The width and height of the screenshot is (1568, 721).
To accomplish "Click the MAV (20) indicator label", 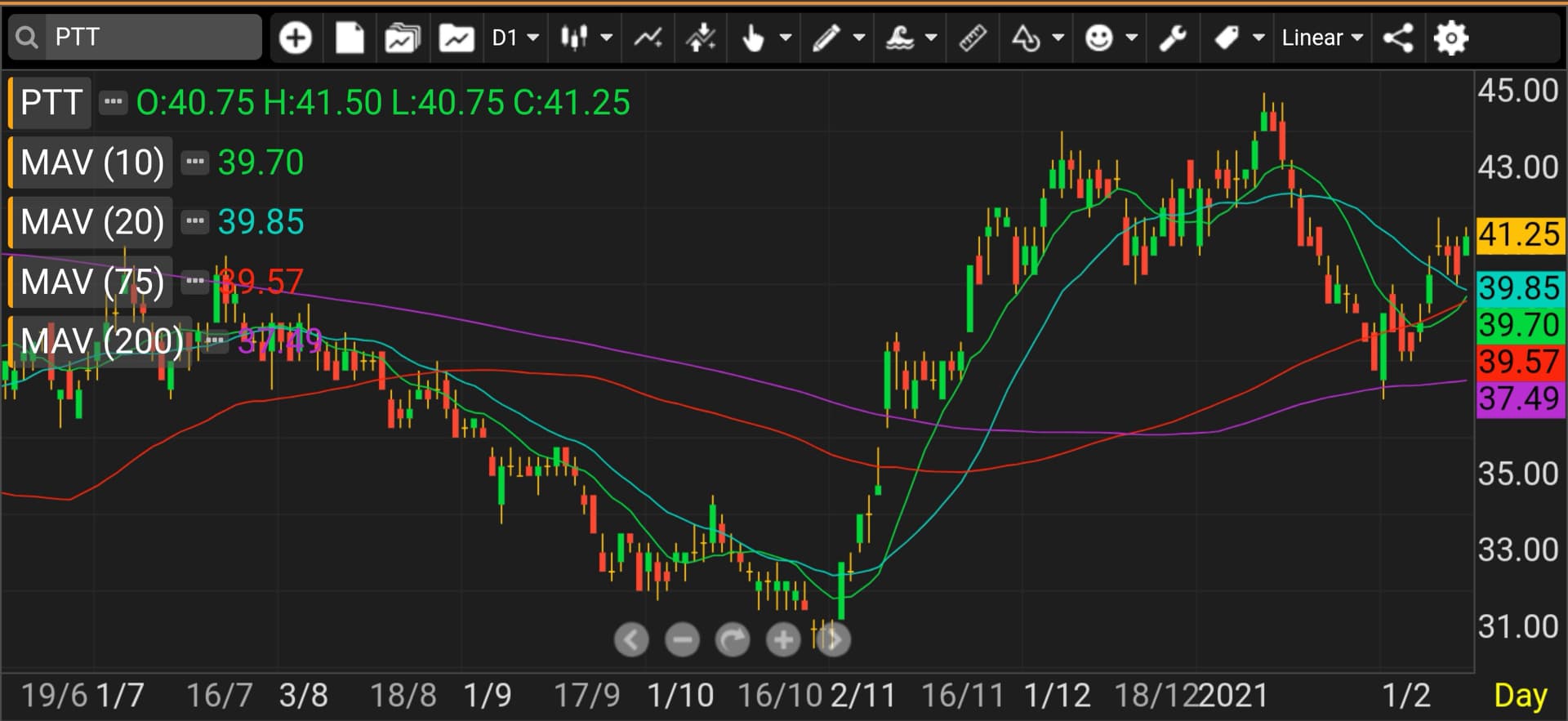I will (91, 222).
